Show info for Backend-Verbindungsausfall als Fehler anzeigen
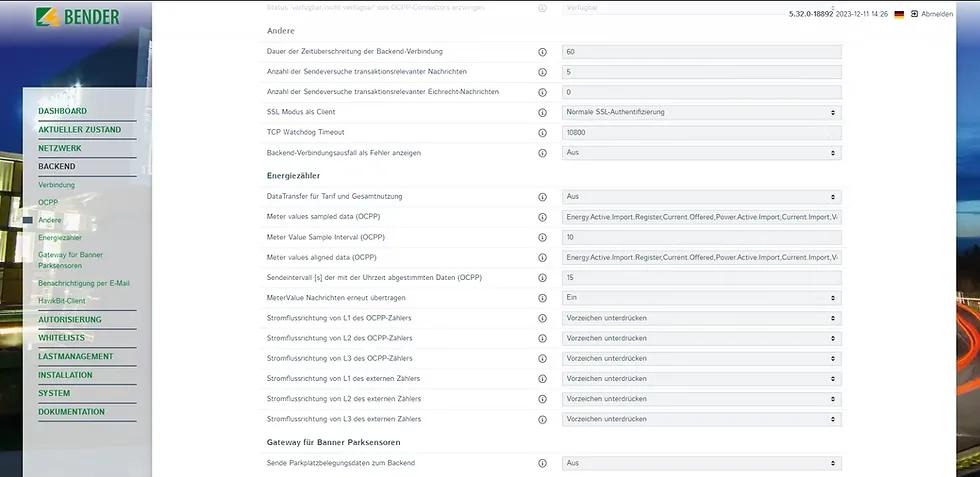This screenshot has width=980, height=477. click(542, 153)
